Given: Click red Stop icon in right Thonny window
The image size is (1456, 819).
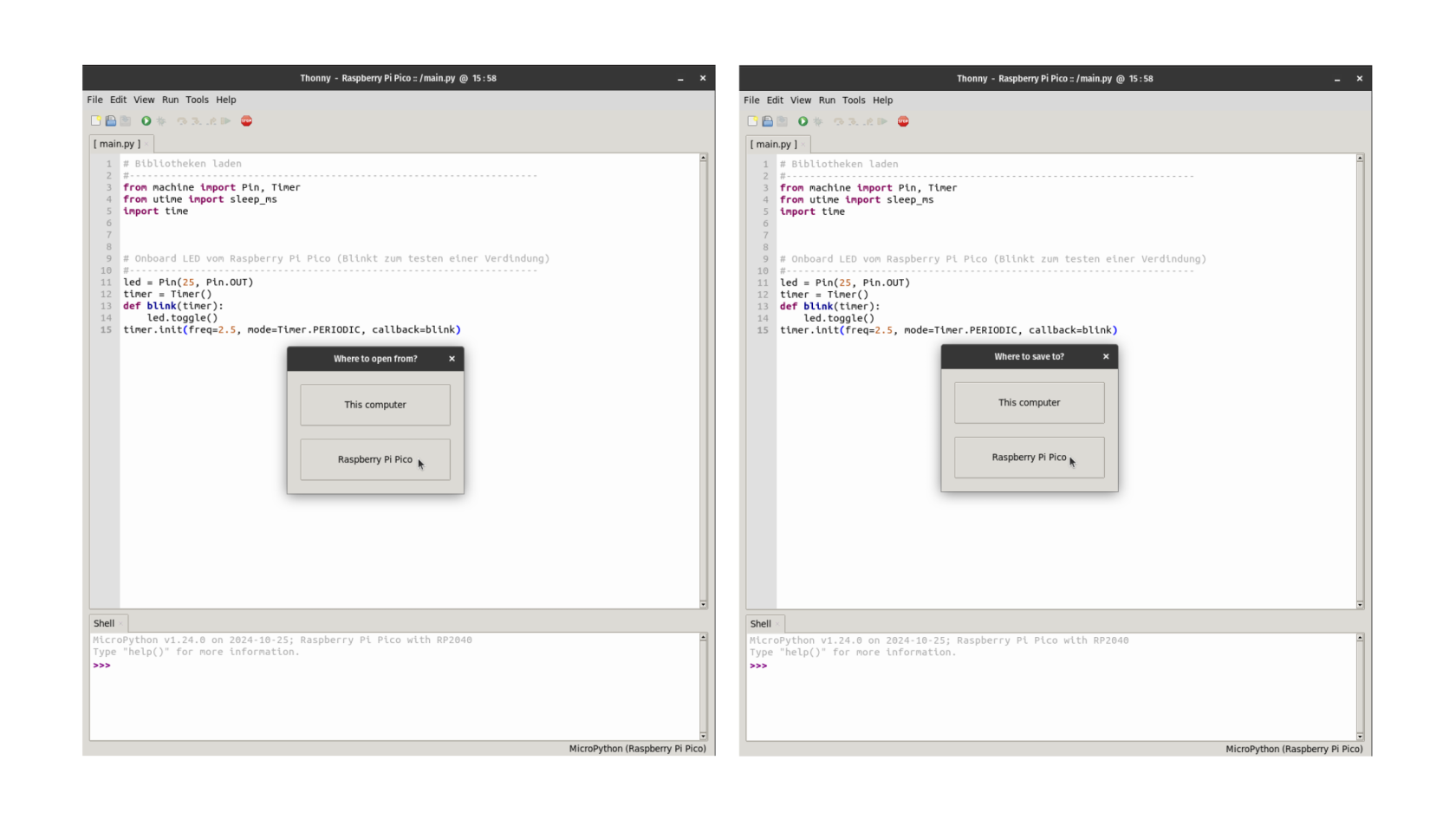Looking at the screenshot, I should 904,121.
